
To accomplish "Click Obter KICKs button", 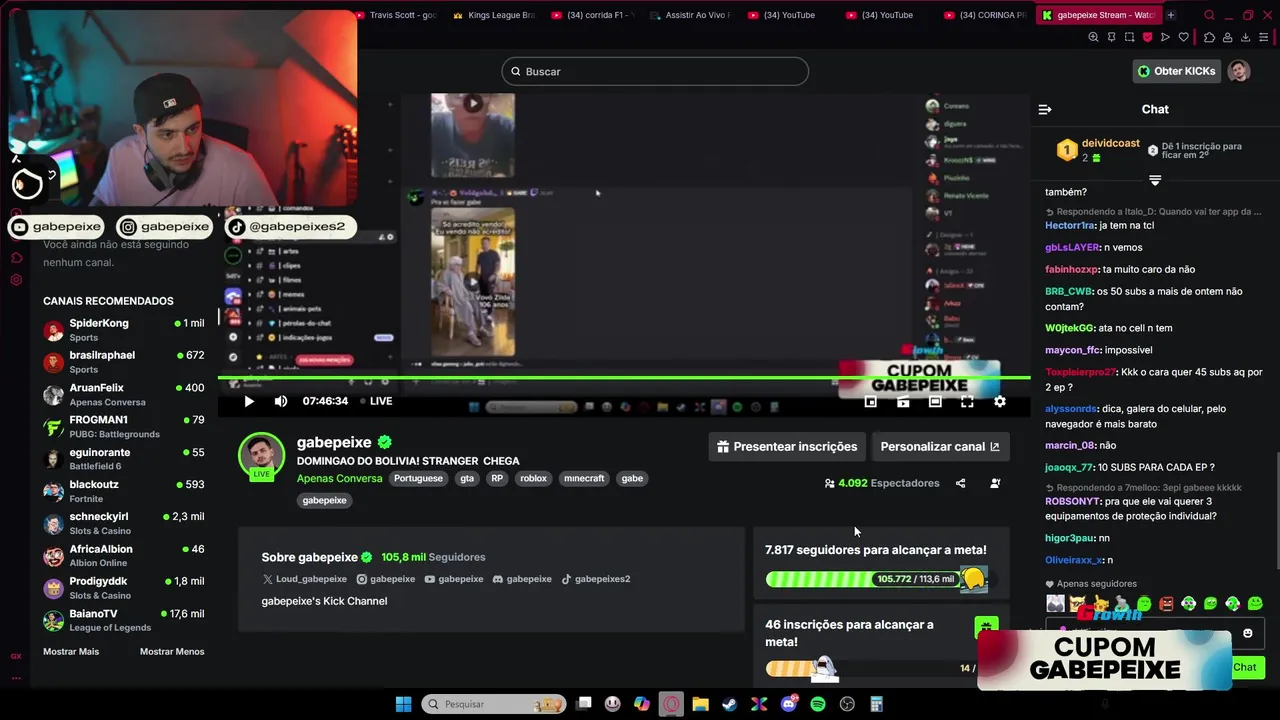I will (1176, 71).
